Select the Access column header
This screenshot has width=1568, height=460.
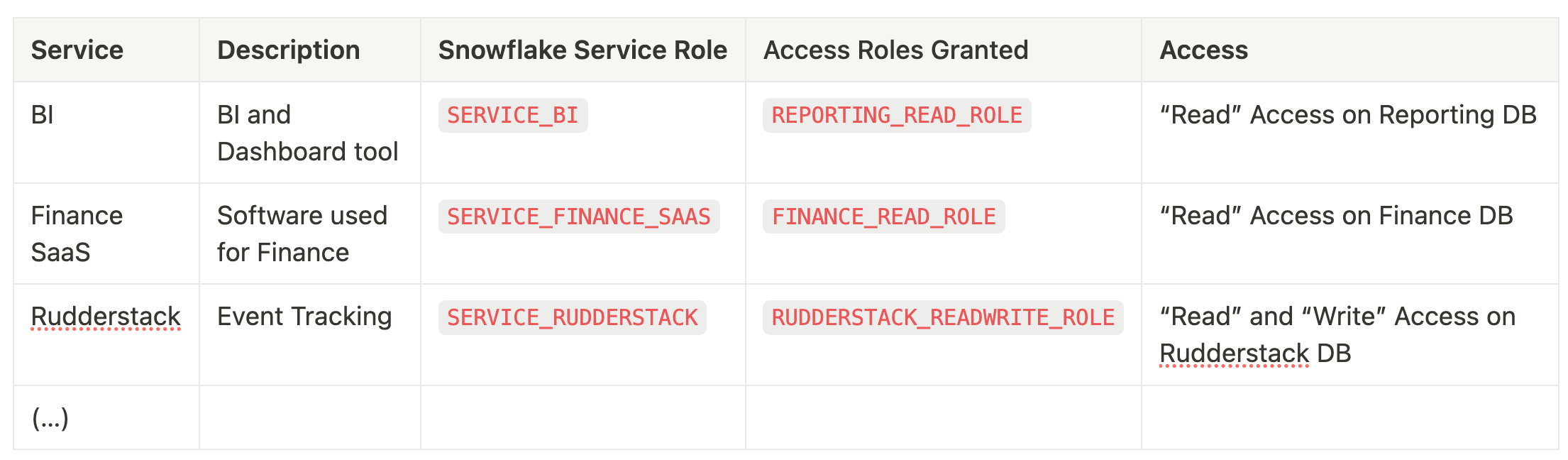[1203, 50]
